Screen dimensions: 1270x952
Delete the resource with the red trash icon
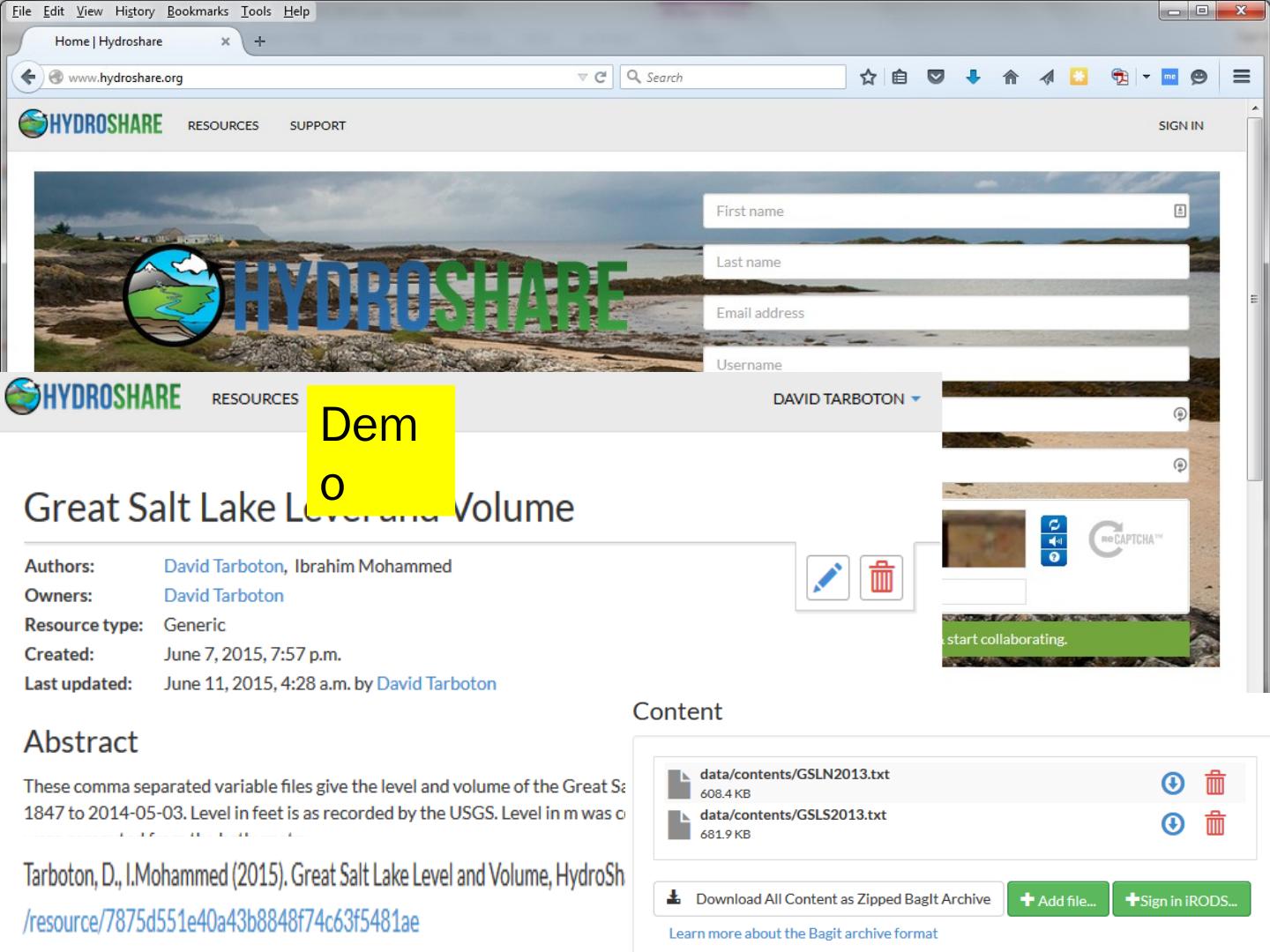(882, 578)
